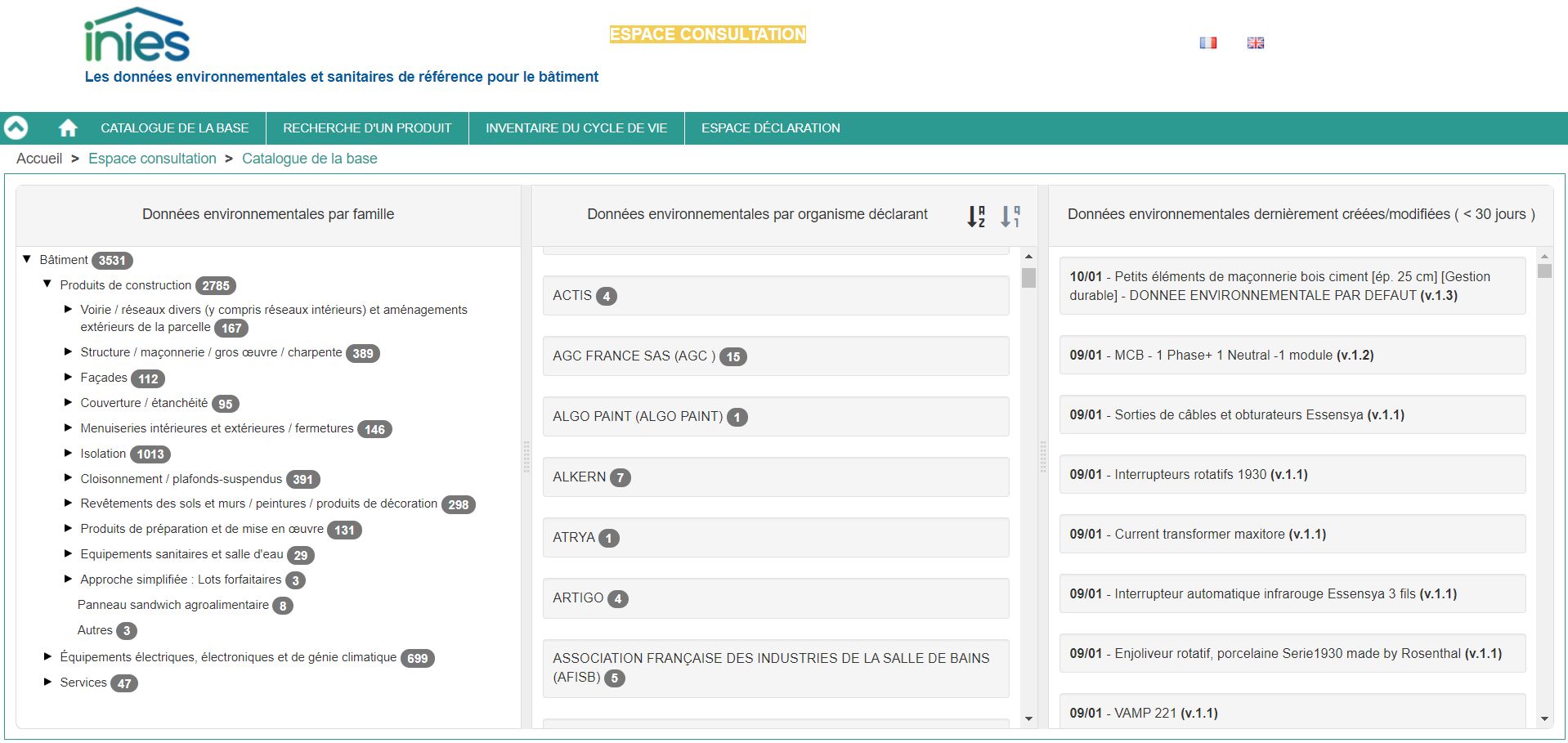Open ARTIGO organisme entry

(776, 598)
